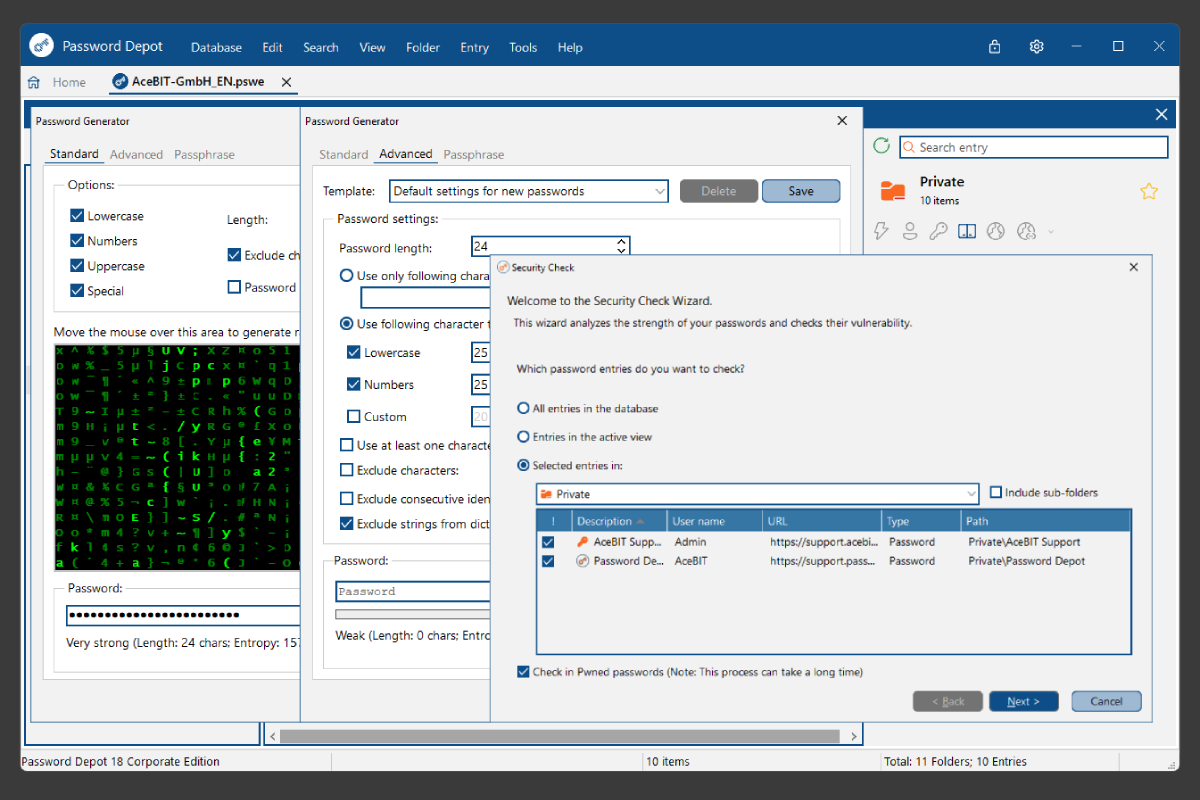Open the View menu

(x=372, y=47)
